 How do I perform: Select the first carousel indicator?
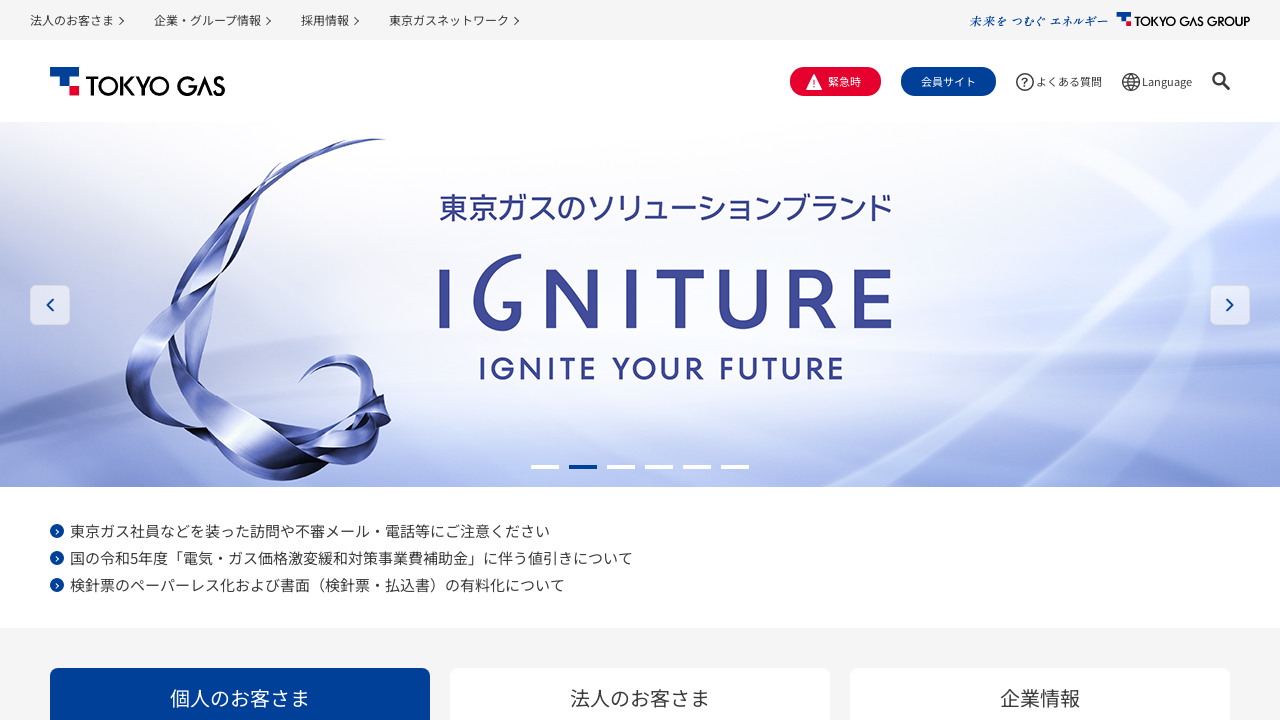(545, 467)
